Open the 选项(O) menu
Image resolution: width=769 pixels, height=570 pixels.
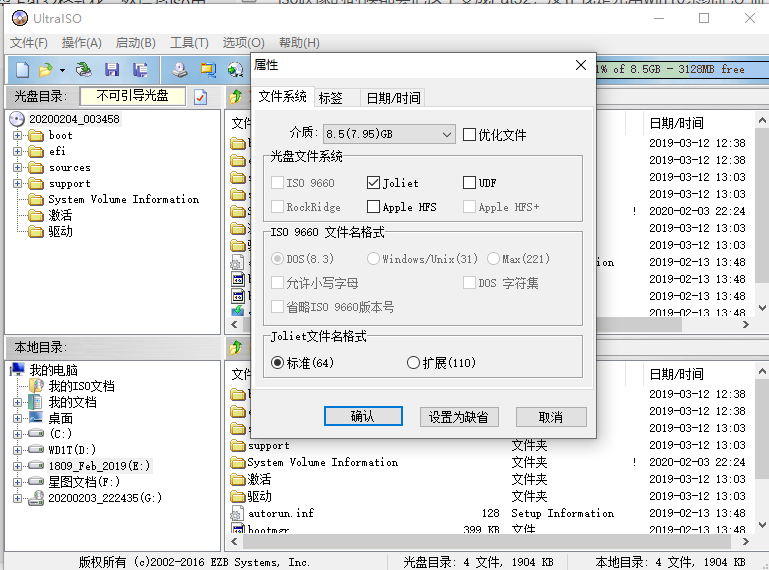243,43
